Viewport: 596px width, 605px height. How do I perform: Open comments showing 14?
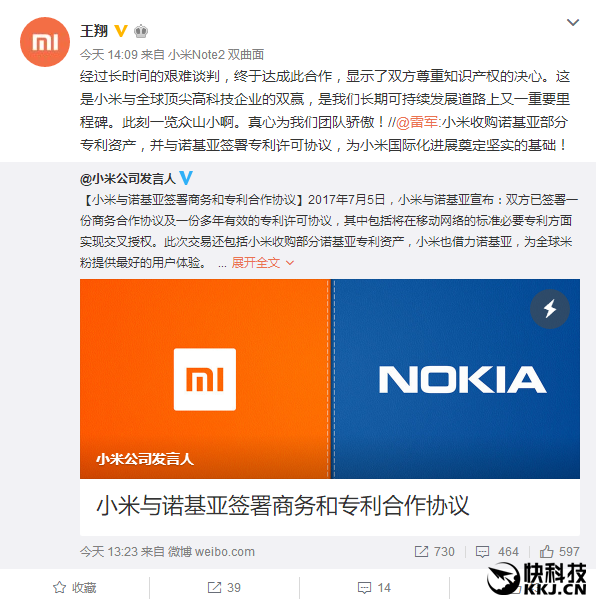pyautogui.click(x=374, y=588)
